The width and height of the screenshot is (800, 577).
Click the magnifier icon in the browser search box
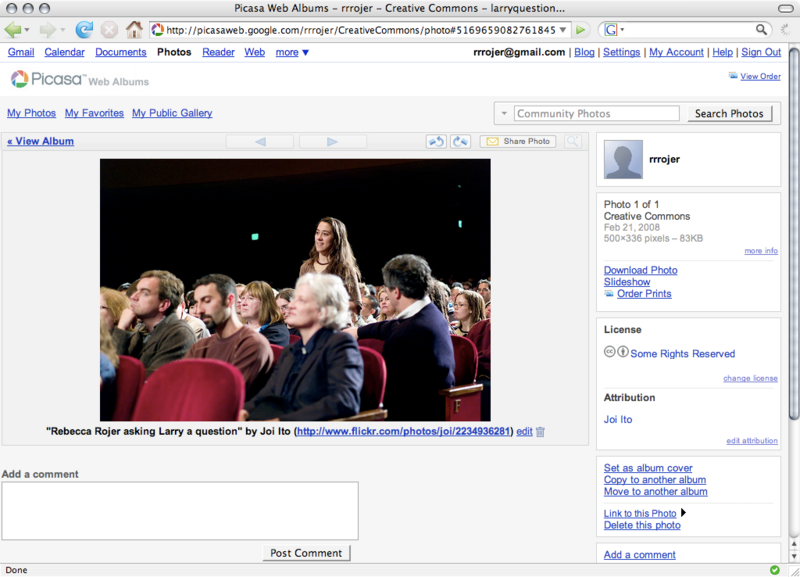coord(761,30)
